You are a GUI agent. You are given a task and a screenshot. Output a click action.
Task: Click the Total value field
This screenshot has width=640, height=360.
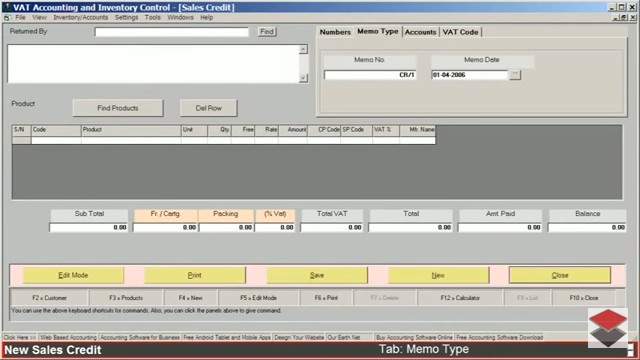point(411,227)
